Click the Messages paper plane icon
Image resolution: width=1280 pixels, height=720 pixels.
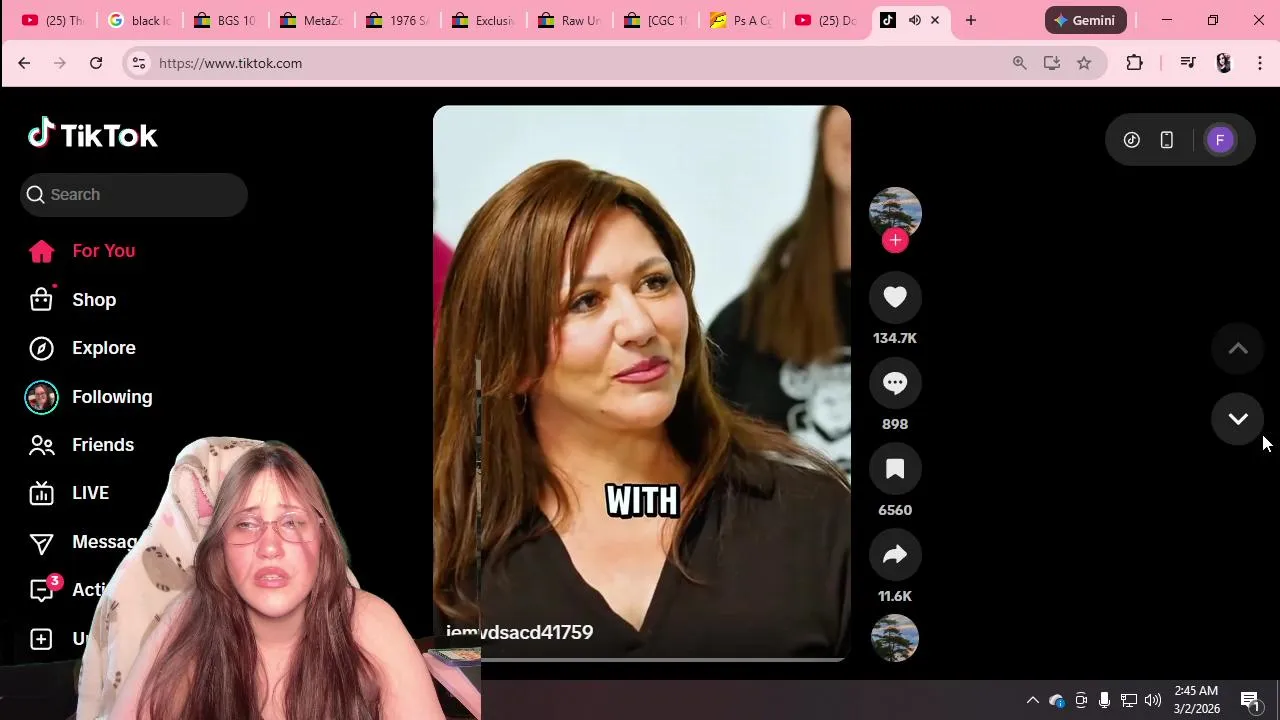coord(41,542)
